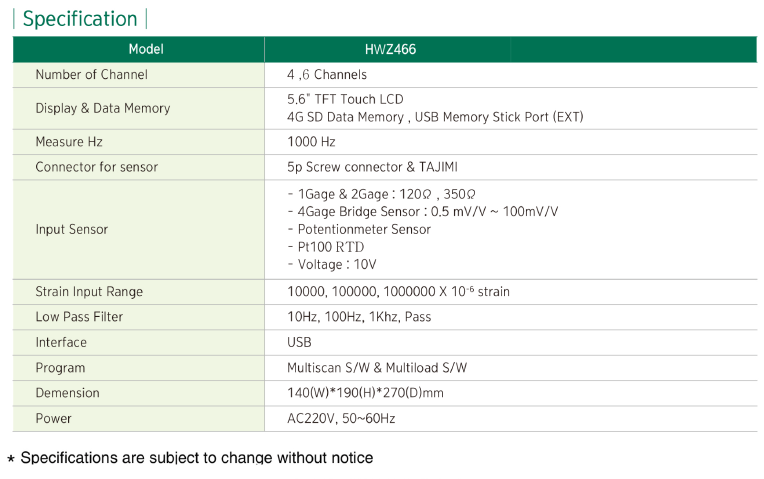Click the USB interface value

299,342
